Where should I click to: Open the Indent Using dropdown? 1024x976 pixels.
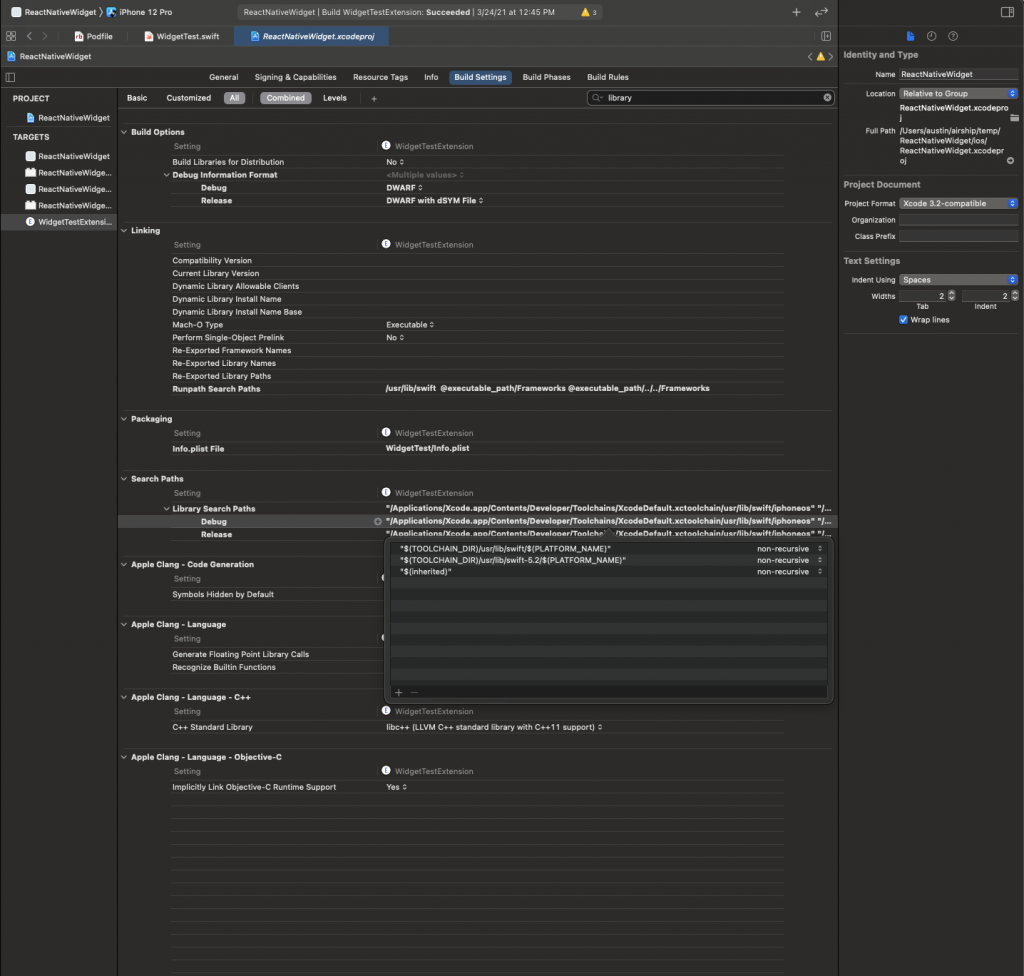point(958,280)
